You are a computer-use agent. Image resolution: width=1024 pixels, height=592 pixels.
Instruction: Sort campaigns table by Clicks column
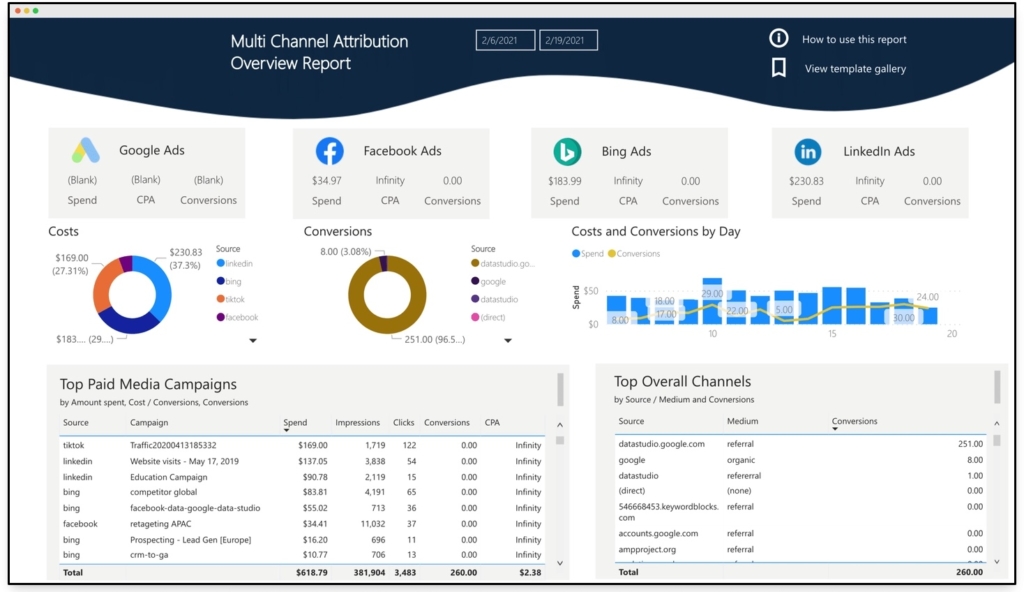404,423
